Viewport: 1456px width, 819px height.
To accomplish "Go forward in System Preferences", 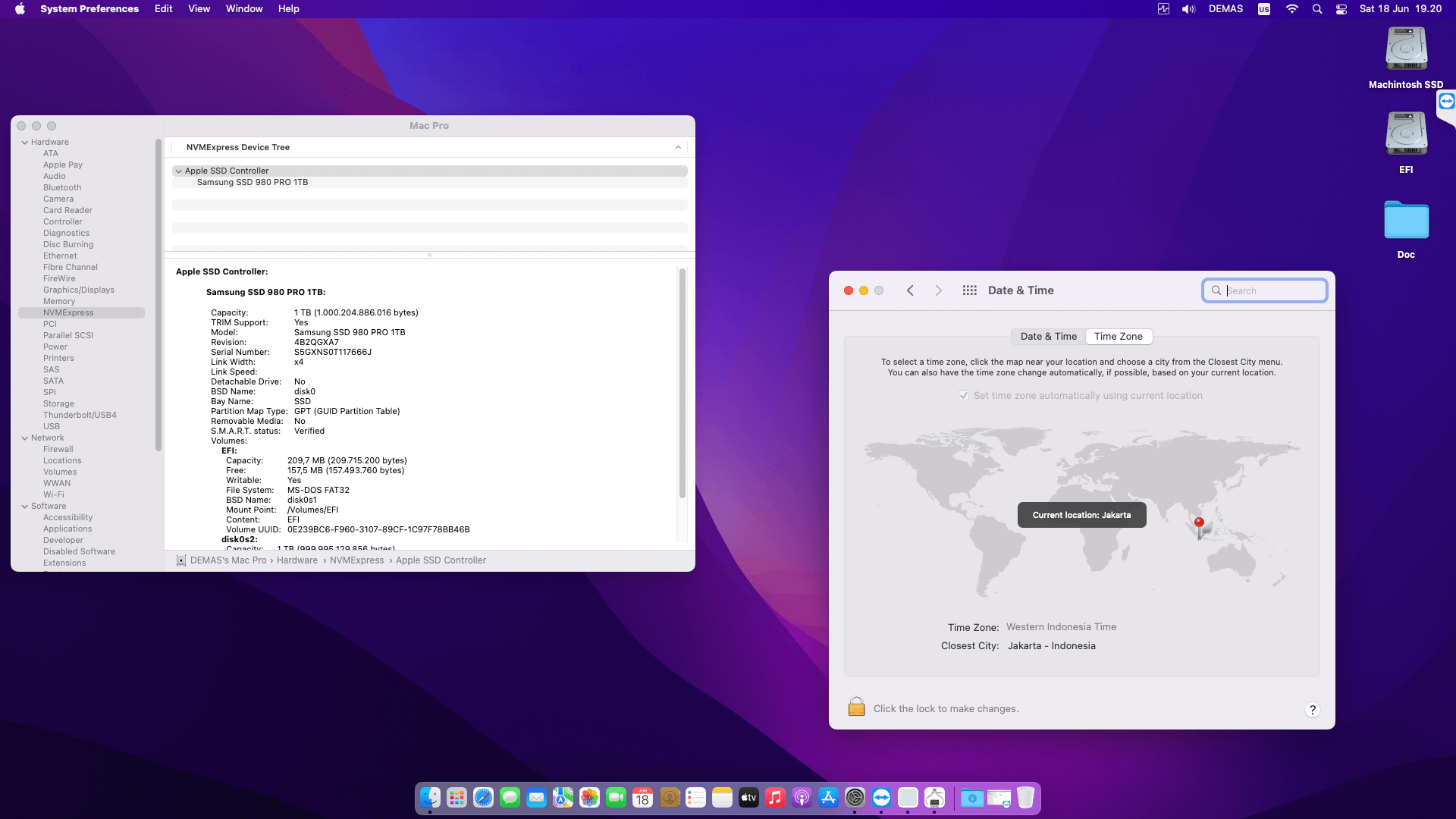I will click(x=938, y=290).
